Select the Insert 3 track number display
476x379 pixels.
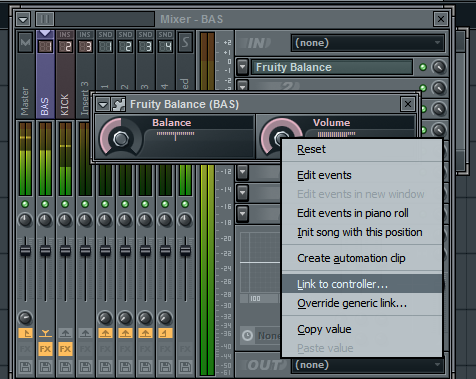click(85, 46)
